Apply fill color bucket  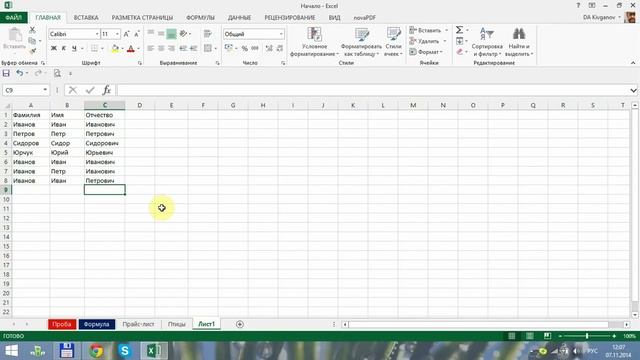coord(115,49)
